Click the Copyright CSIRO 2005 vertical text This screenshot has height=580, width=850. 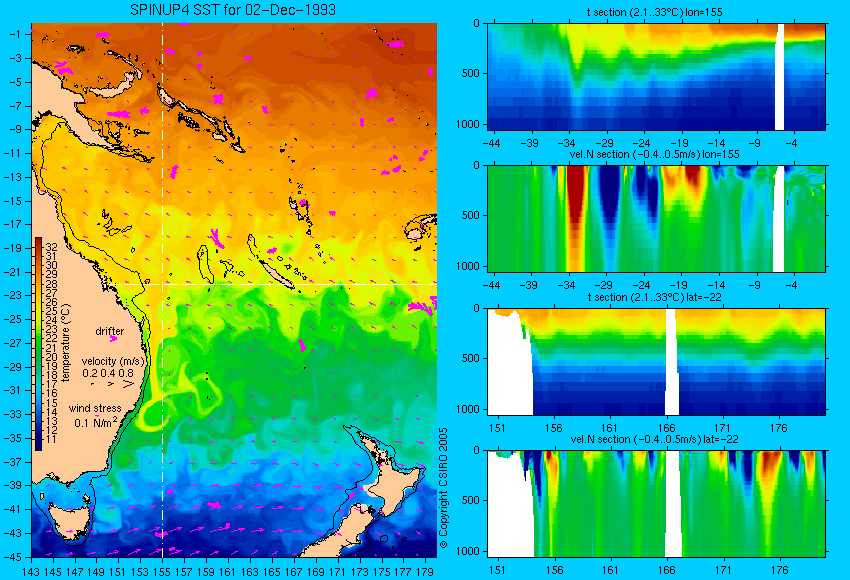443,488
